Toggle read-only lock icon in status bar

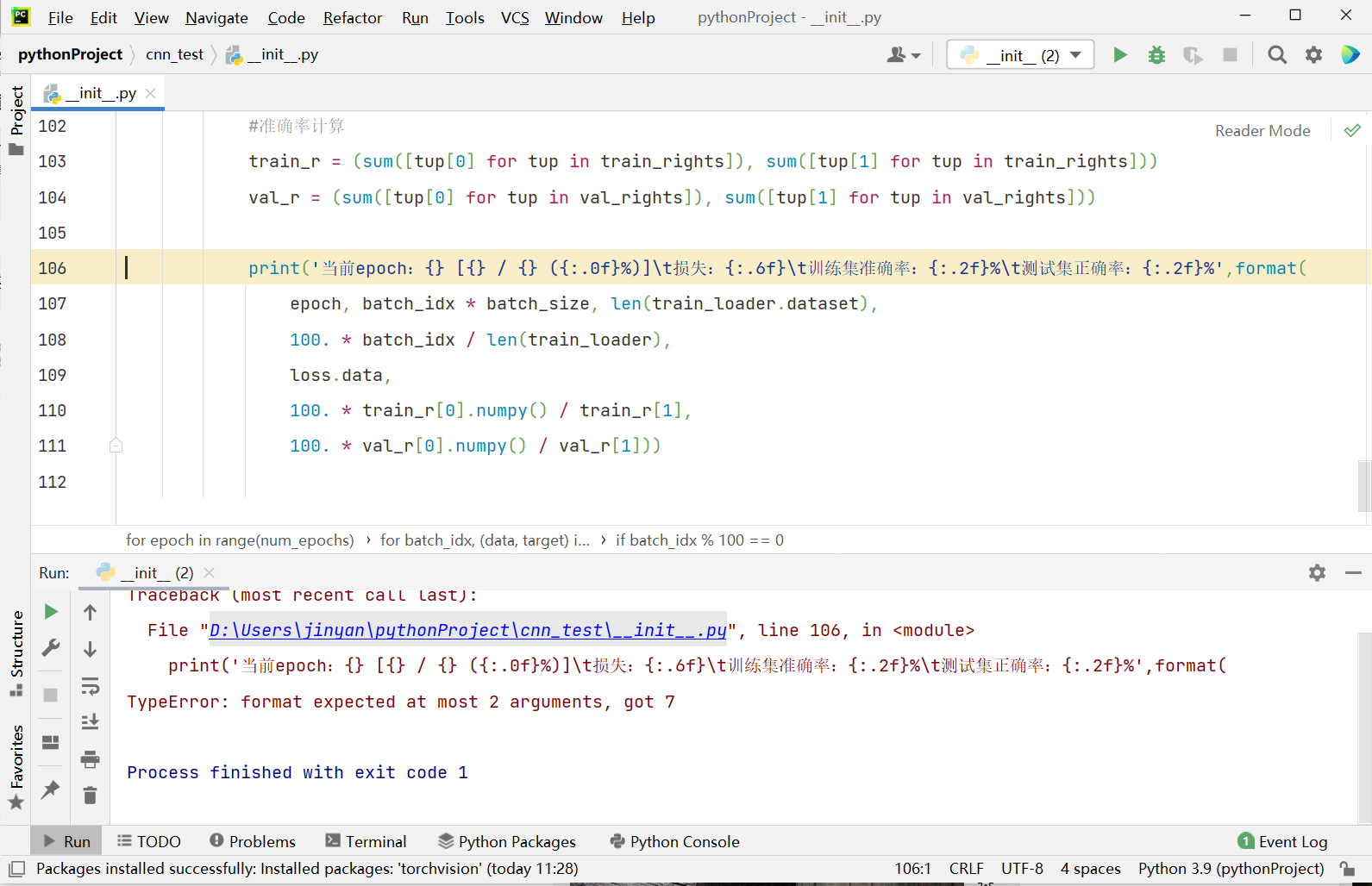tap(1347, 868)
